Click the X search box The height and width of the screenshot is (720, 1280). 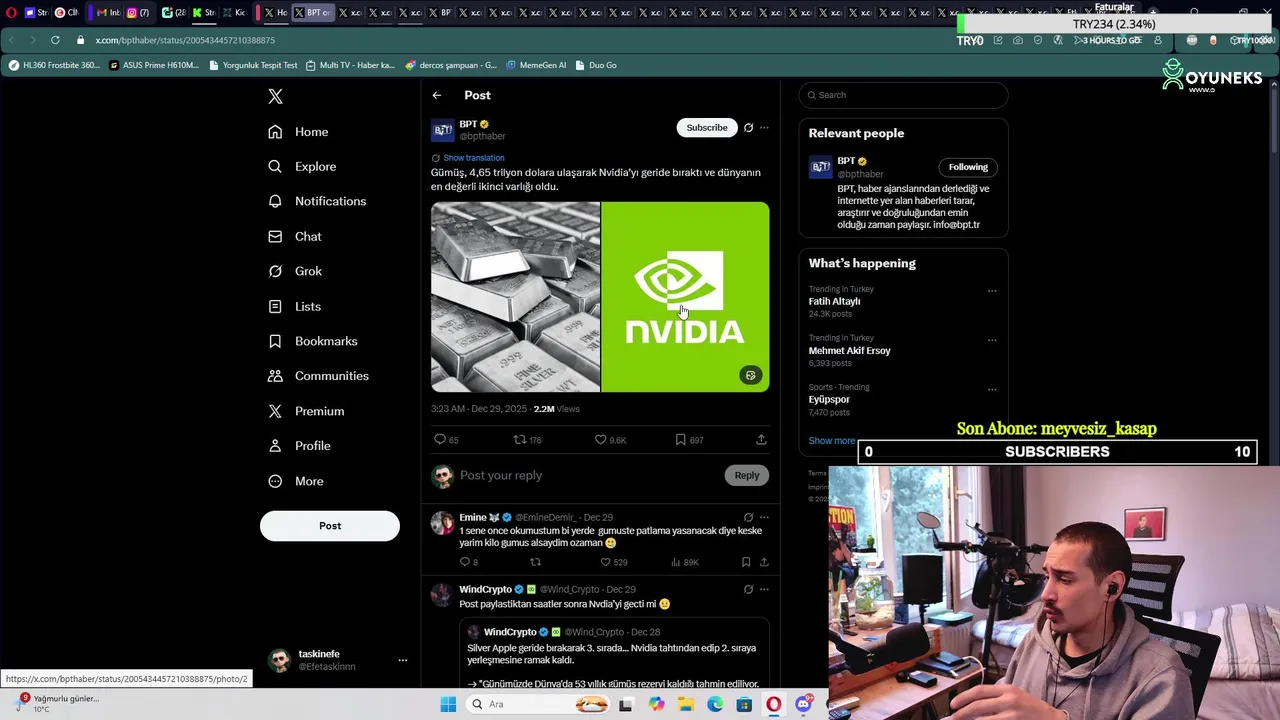click(903, 95)
